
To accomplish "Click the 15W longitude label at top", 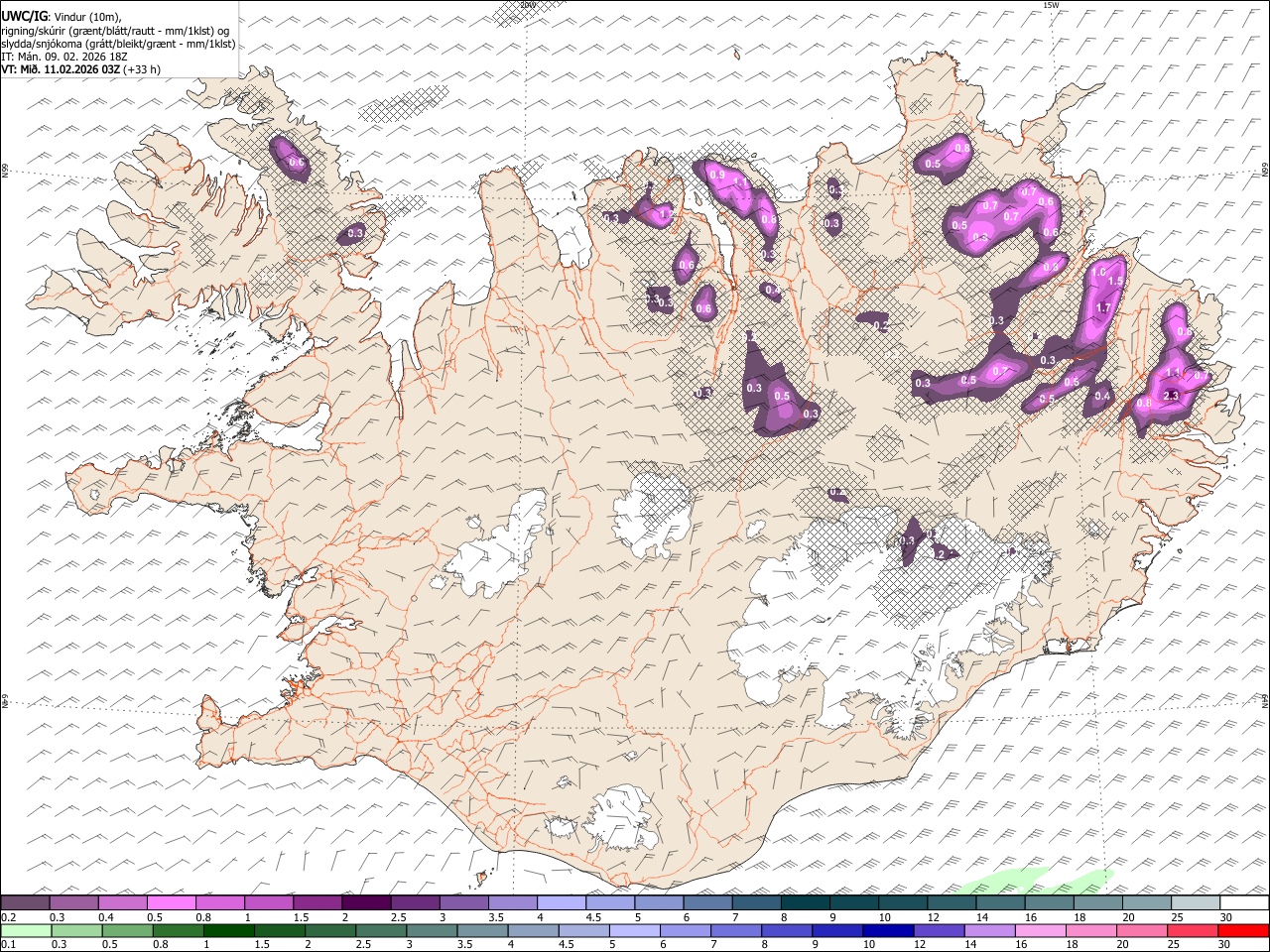I will click(1051, 5).
